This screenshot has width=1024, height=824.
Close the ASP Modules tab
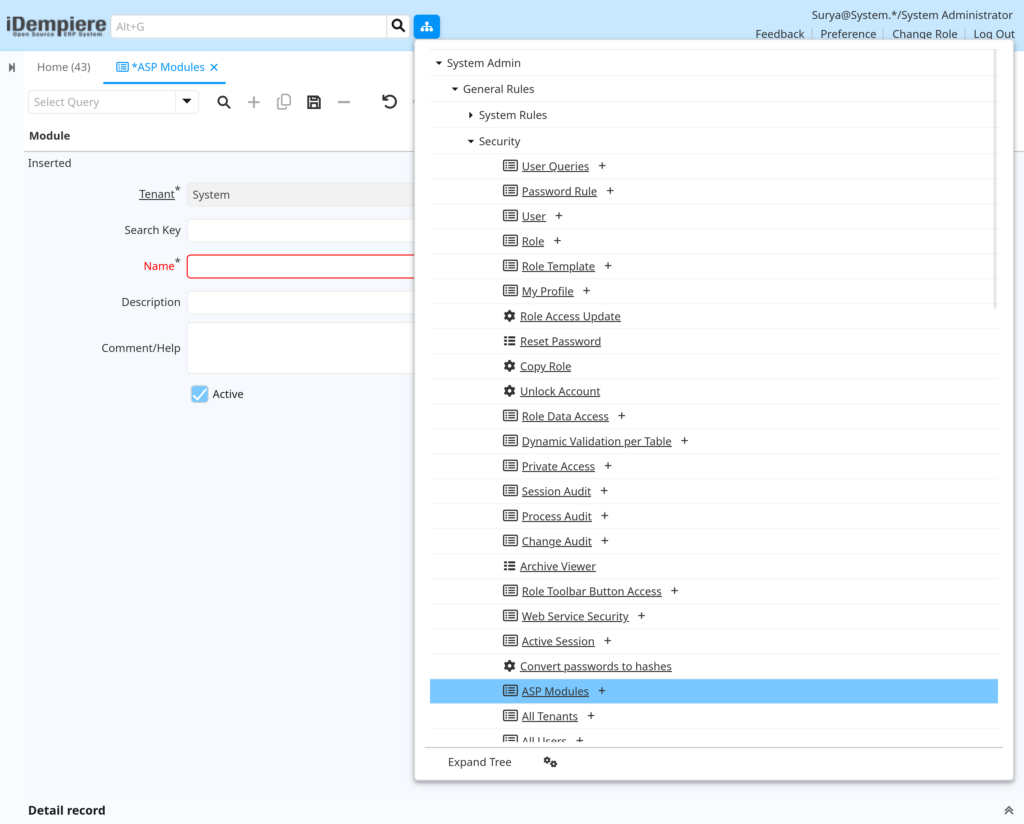pyautogui.click(x=214, y=67)
